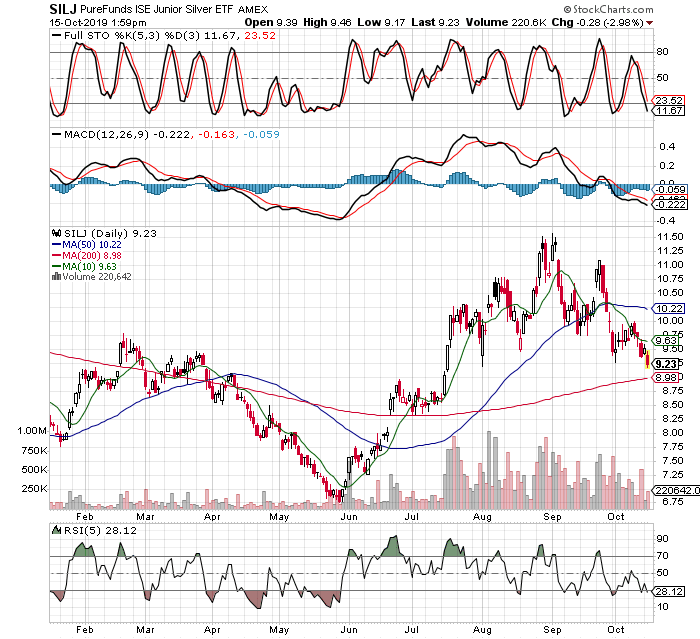Click the 250K label on volume axis
700x639 pixels.
tap(35, 489)
